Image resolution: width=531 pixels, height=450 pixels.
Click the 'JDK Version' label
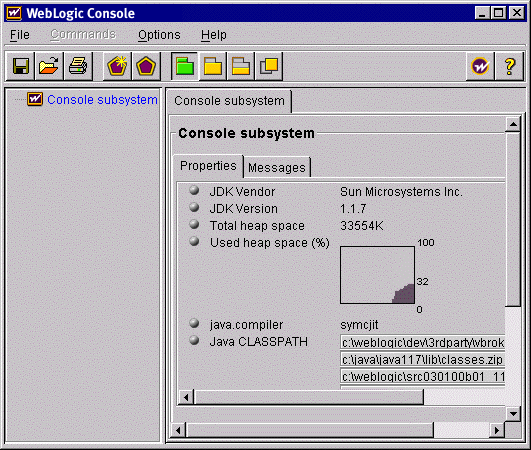click(243, 209)
